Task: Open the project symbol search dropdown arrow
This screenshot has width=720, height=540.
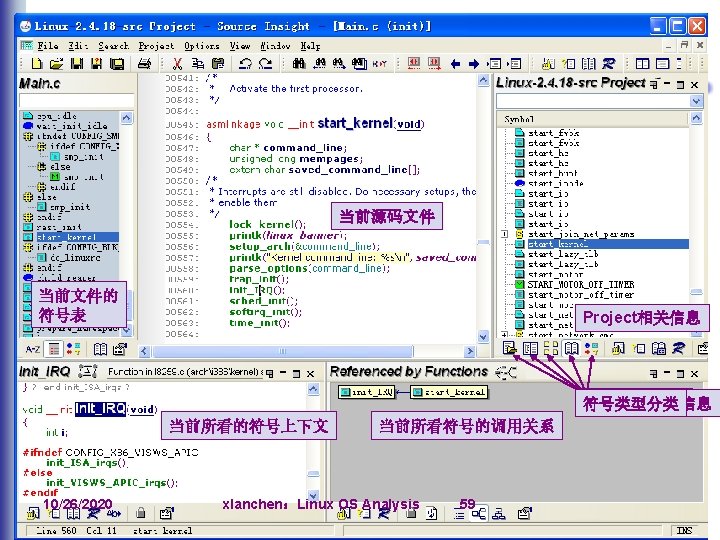Action: coord(696,101)
